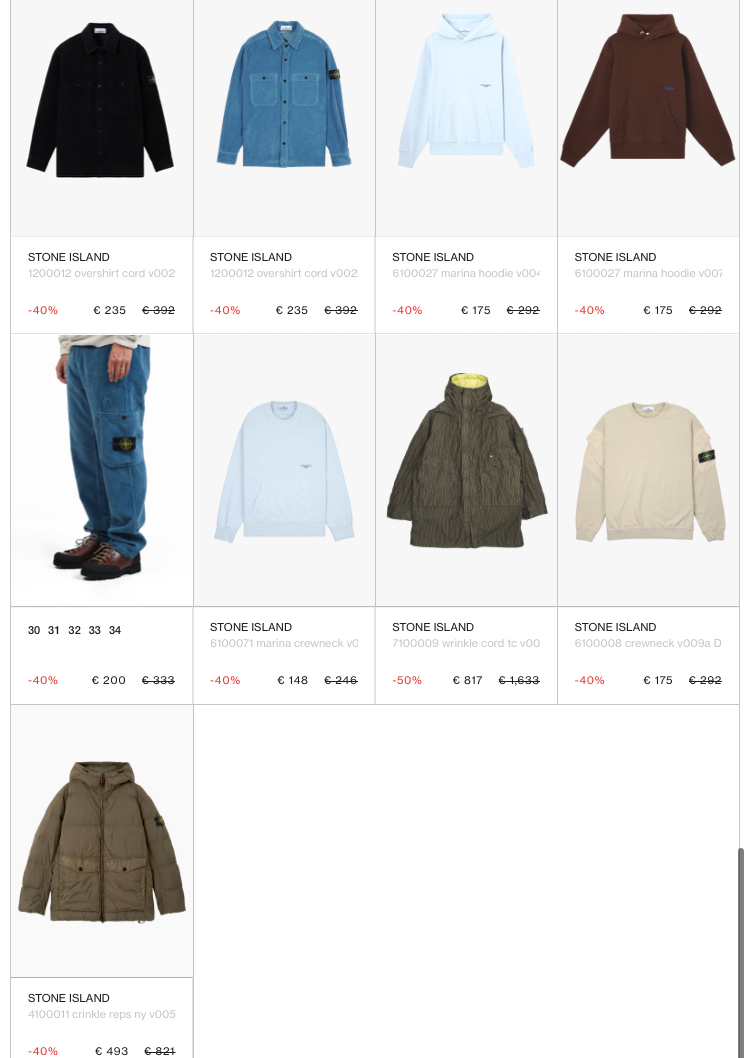Pick size 31 for the cargo pants
This screenshot has width=750, height=1058.
point(54,630)
